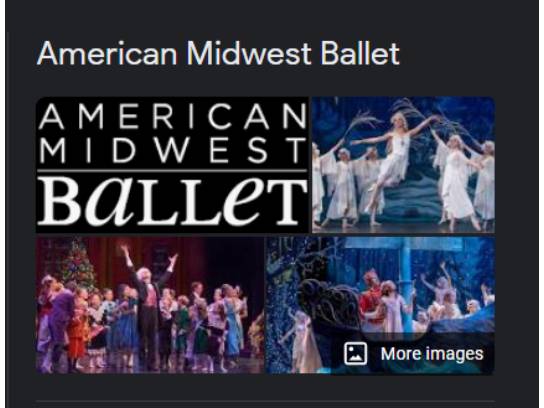Image resolution: width=544 pixels, height=408 pixels.
Task: Click the Christmas tree in party photo
Action: [76, 264]
